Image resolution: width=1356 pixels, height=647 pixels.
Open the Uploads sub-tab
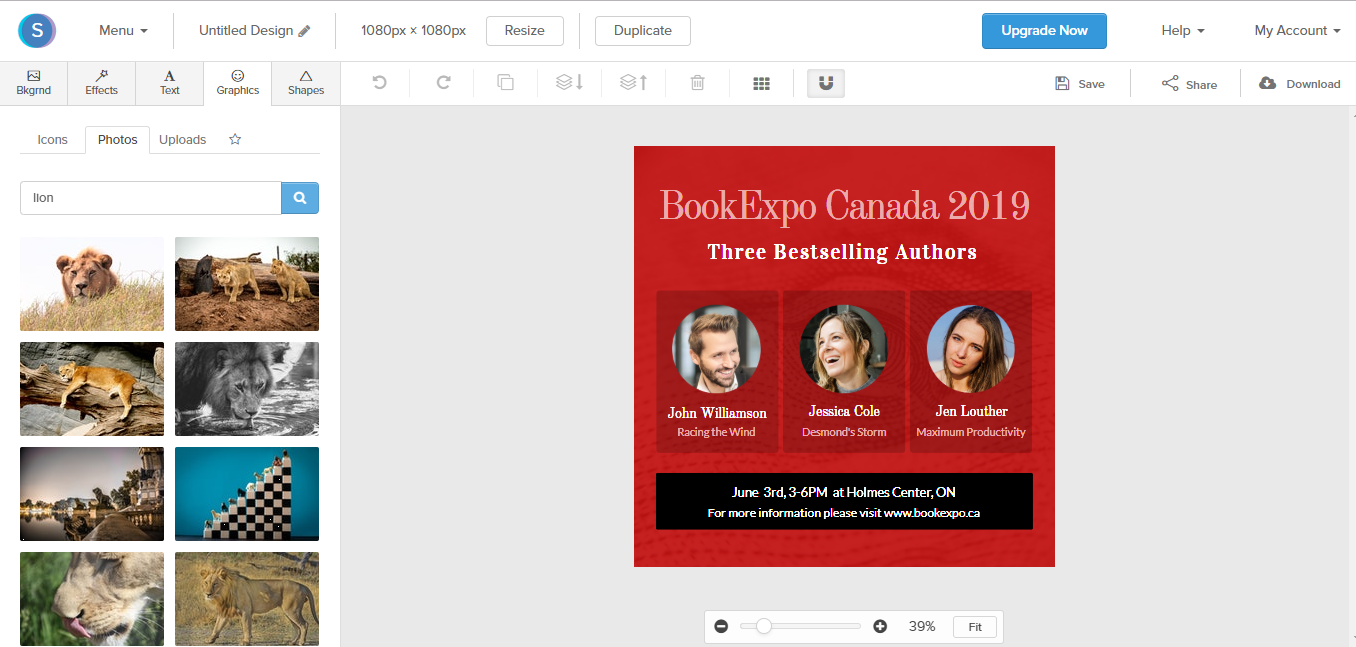tap(182, 140)
